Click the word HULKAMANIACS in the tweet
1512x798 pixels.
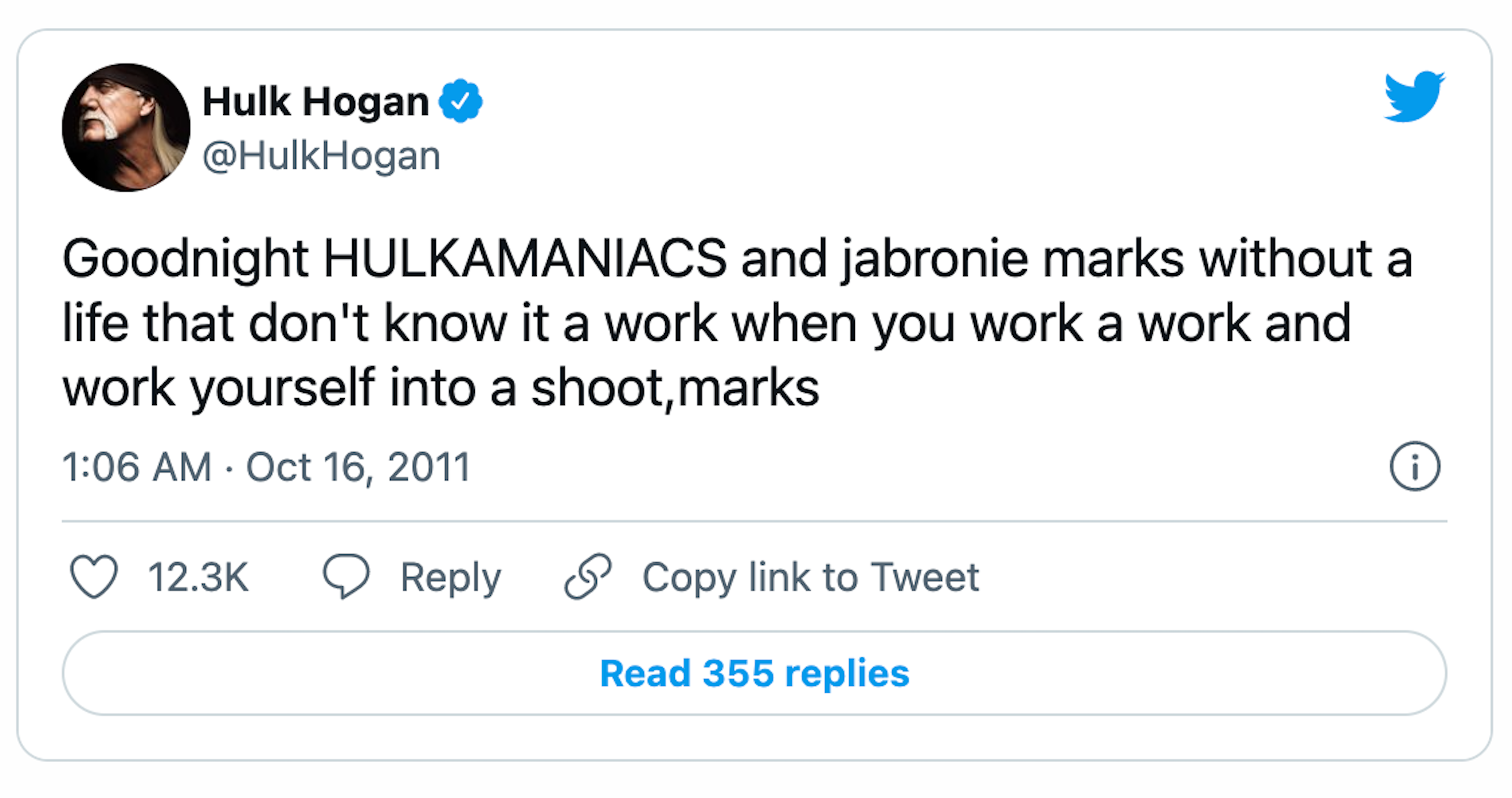(525, 259)
